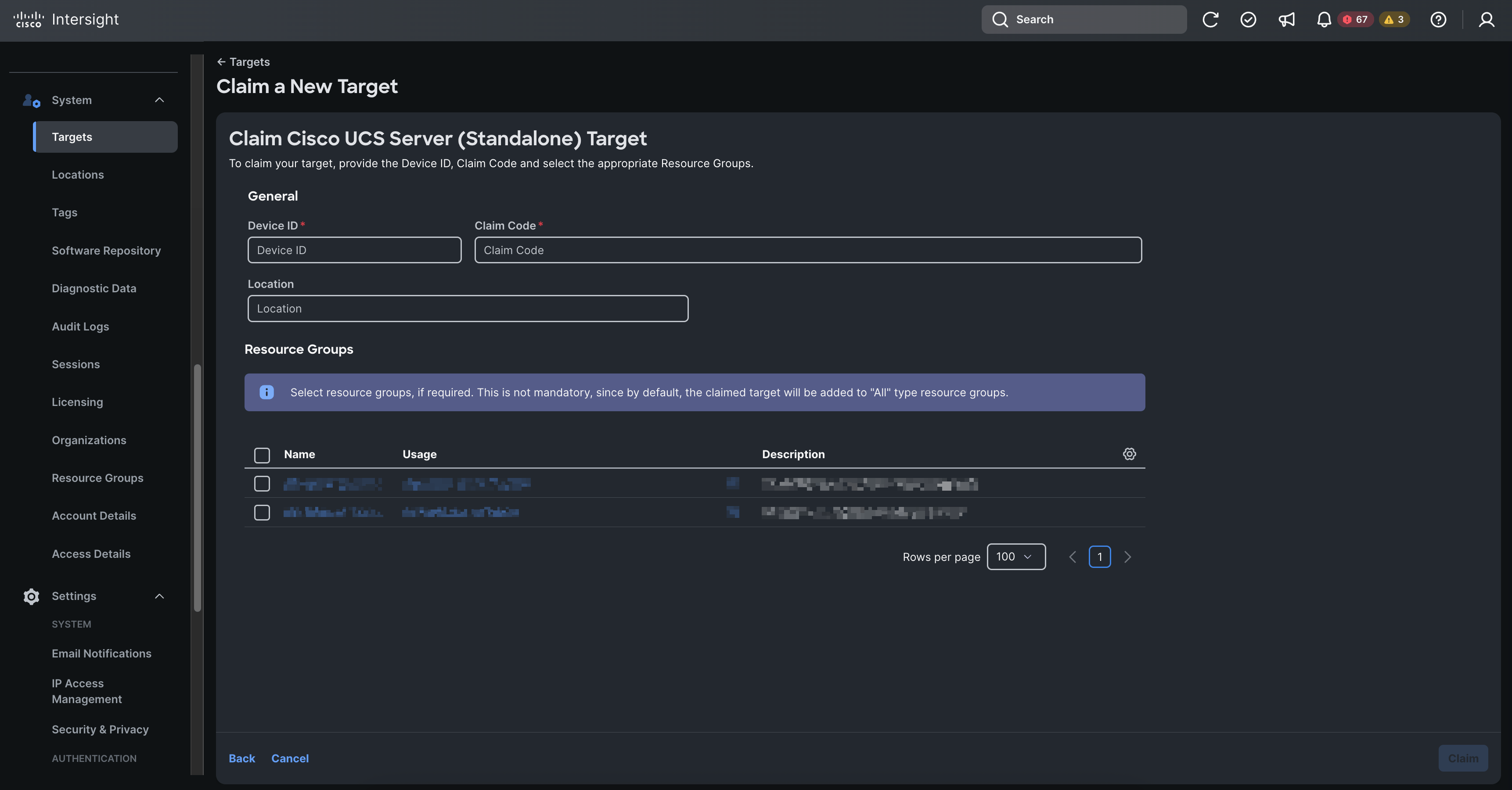Click the Claim Code input field
1512x790 pixels.
tap(808, 250)
